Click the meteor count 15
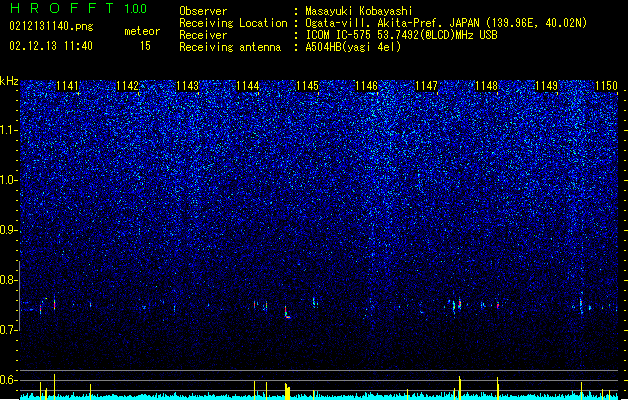Image resolution: width=629 pixels, height=400 pixels. (145, 46)
